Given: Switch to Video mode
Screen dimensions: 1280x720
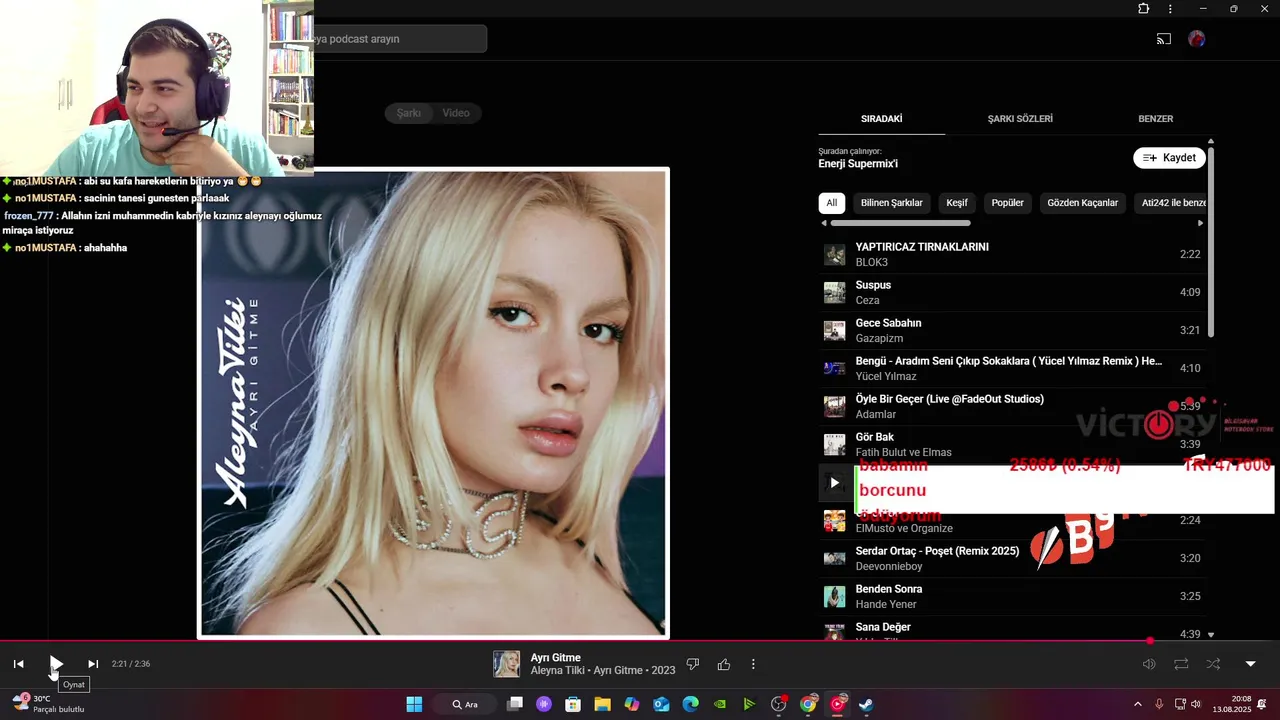Looking at the screenshot, I should pyautogui.click(x=456, y=113).
